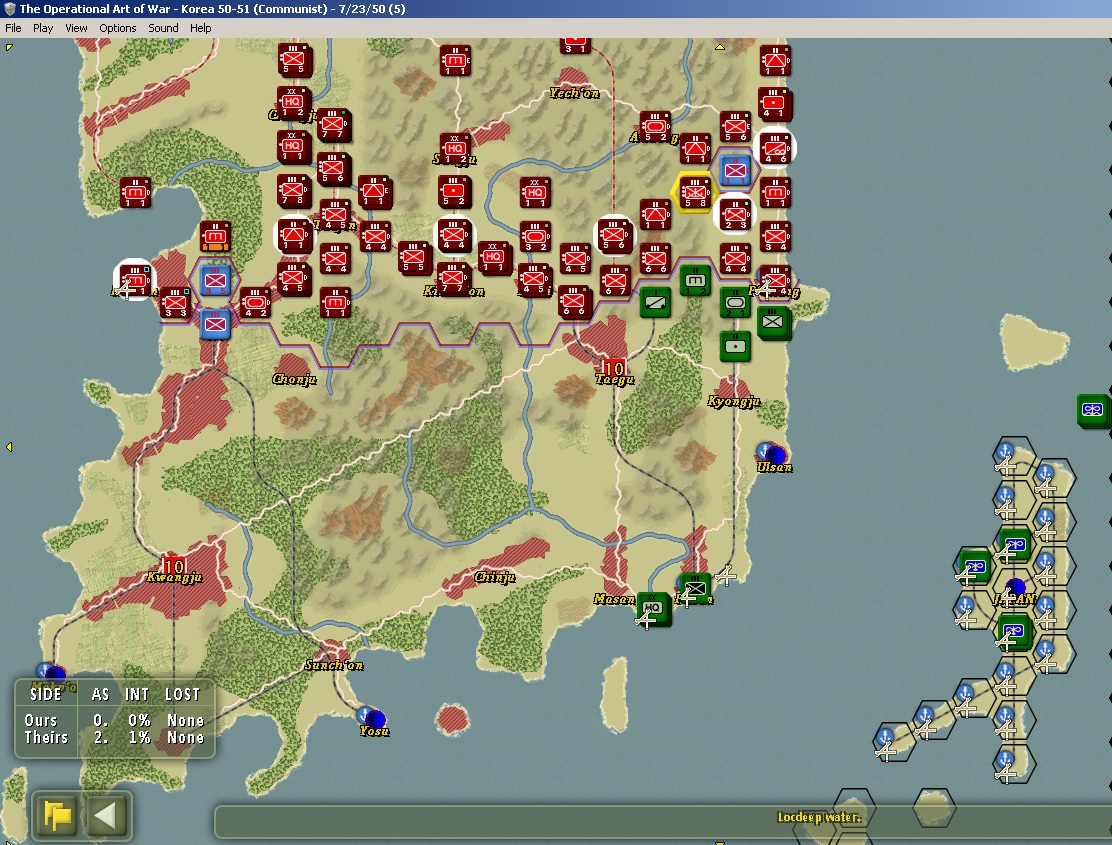Click the Kyongju city label
1112x845 pixels.
[x=734, y=401]
